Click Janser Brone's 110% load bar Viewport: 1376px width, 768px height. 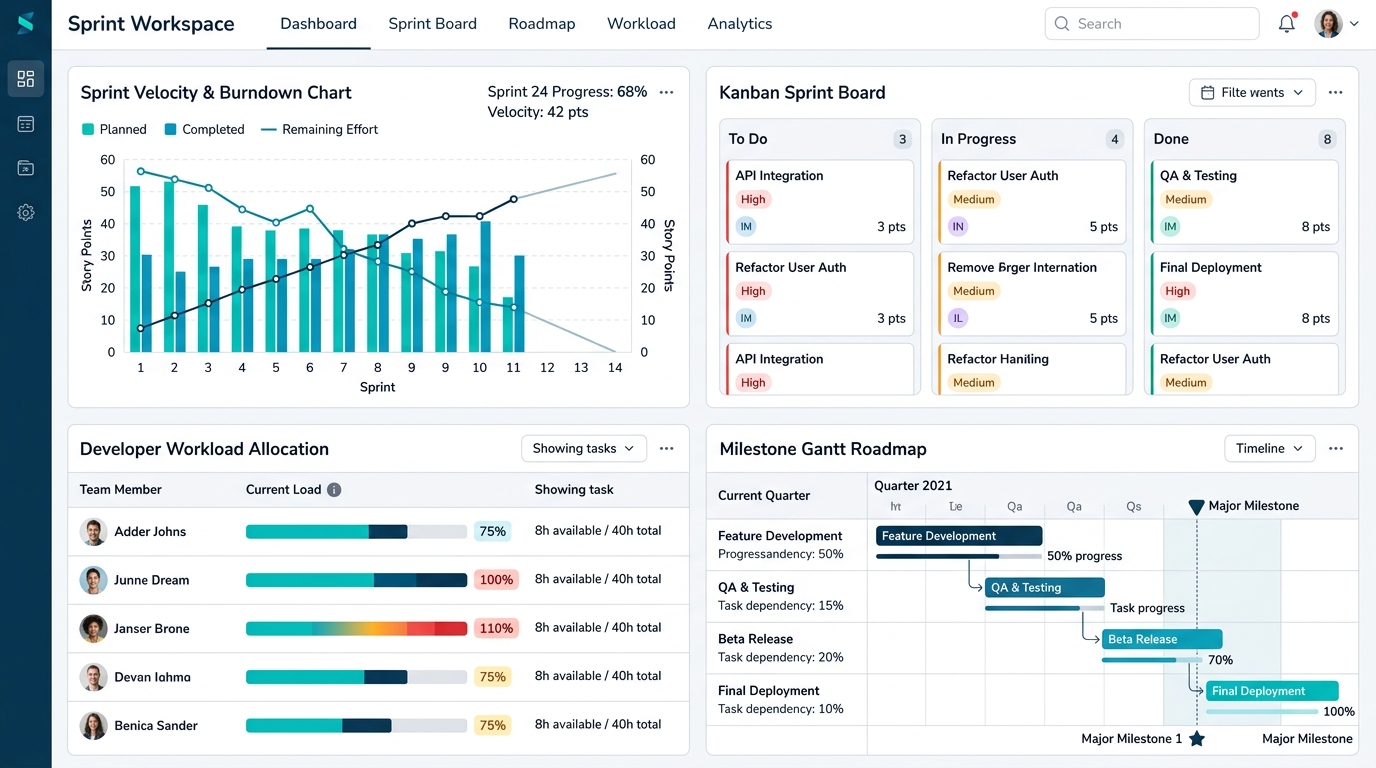[x=356, y=629]
